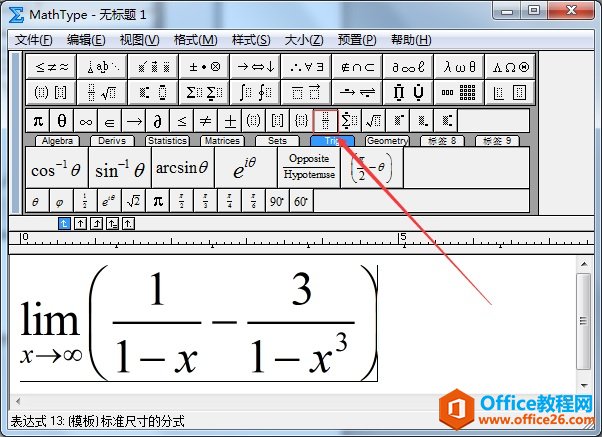Switch to the Matrices tab
This screenshot has height=437, width=602.
(x=222, y=141)
